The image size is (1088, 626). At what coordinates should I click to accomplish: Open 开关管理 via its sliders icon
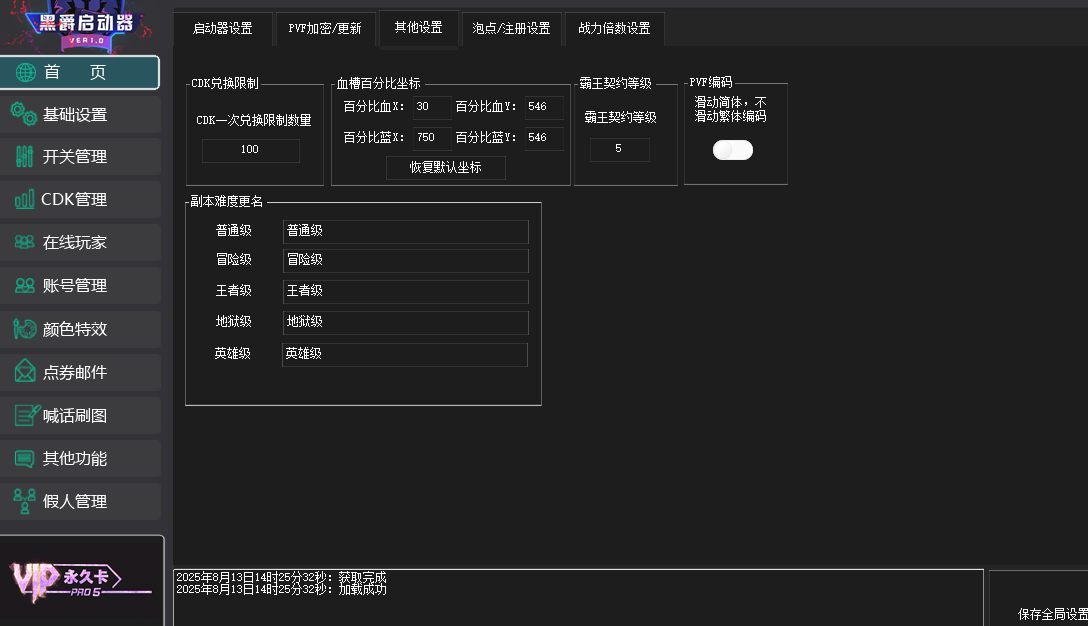[25, 157]
